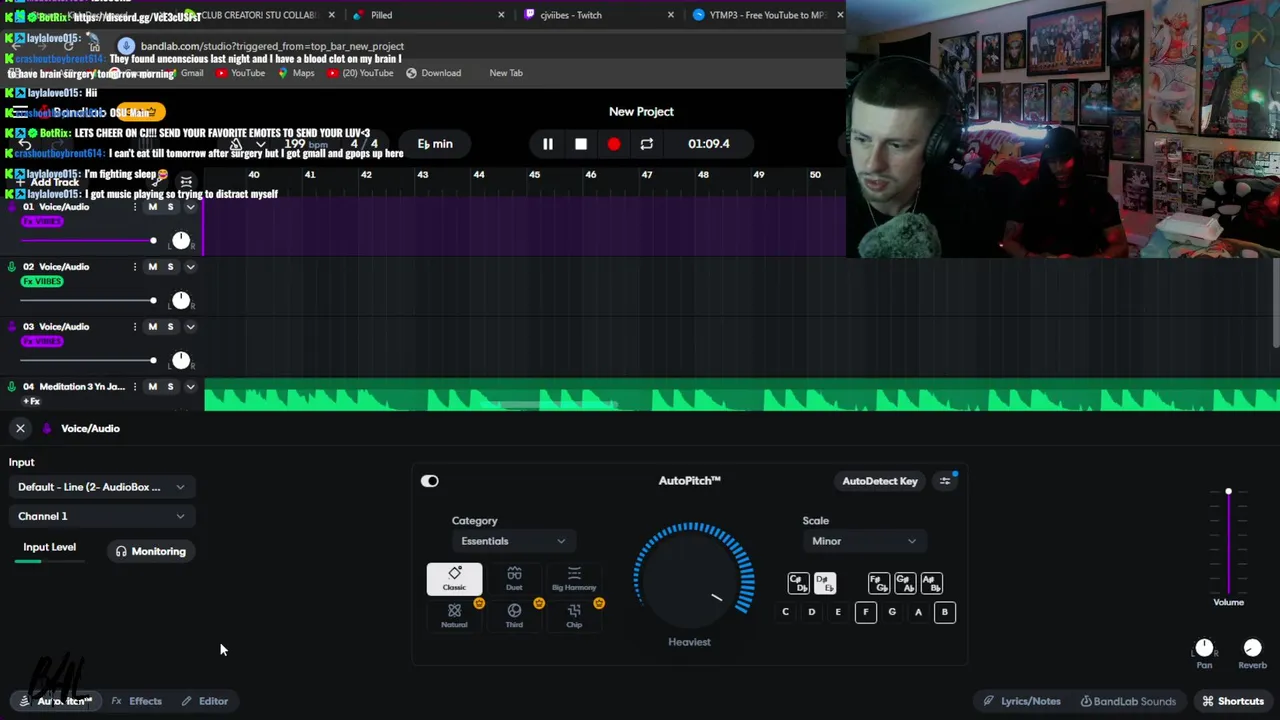Viewport: 1280px width, 720px height.
Task: Expand track 04 Meditation chevron
Action: [190, 387]
